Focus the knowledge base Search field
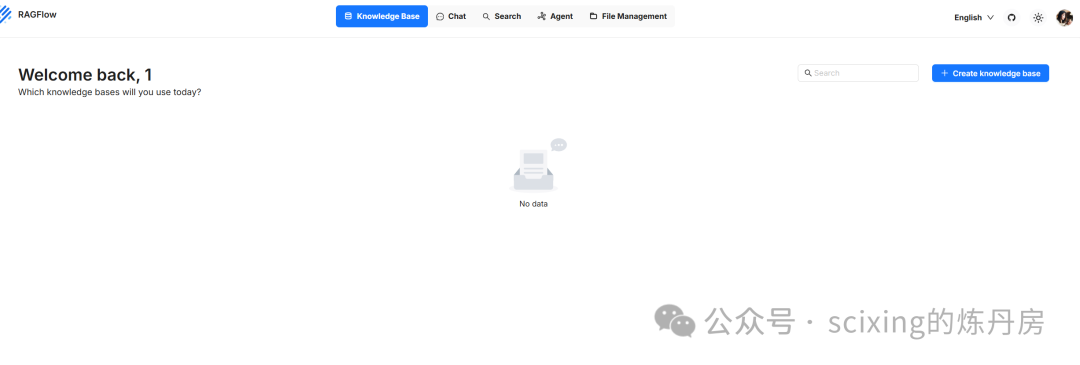The image size is (1080, 365). pyautogui.click(x=858, y=73)
